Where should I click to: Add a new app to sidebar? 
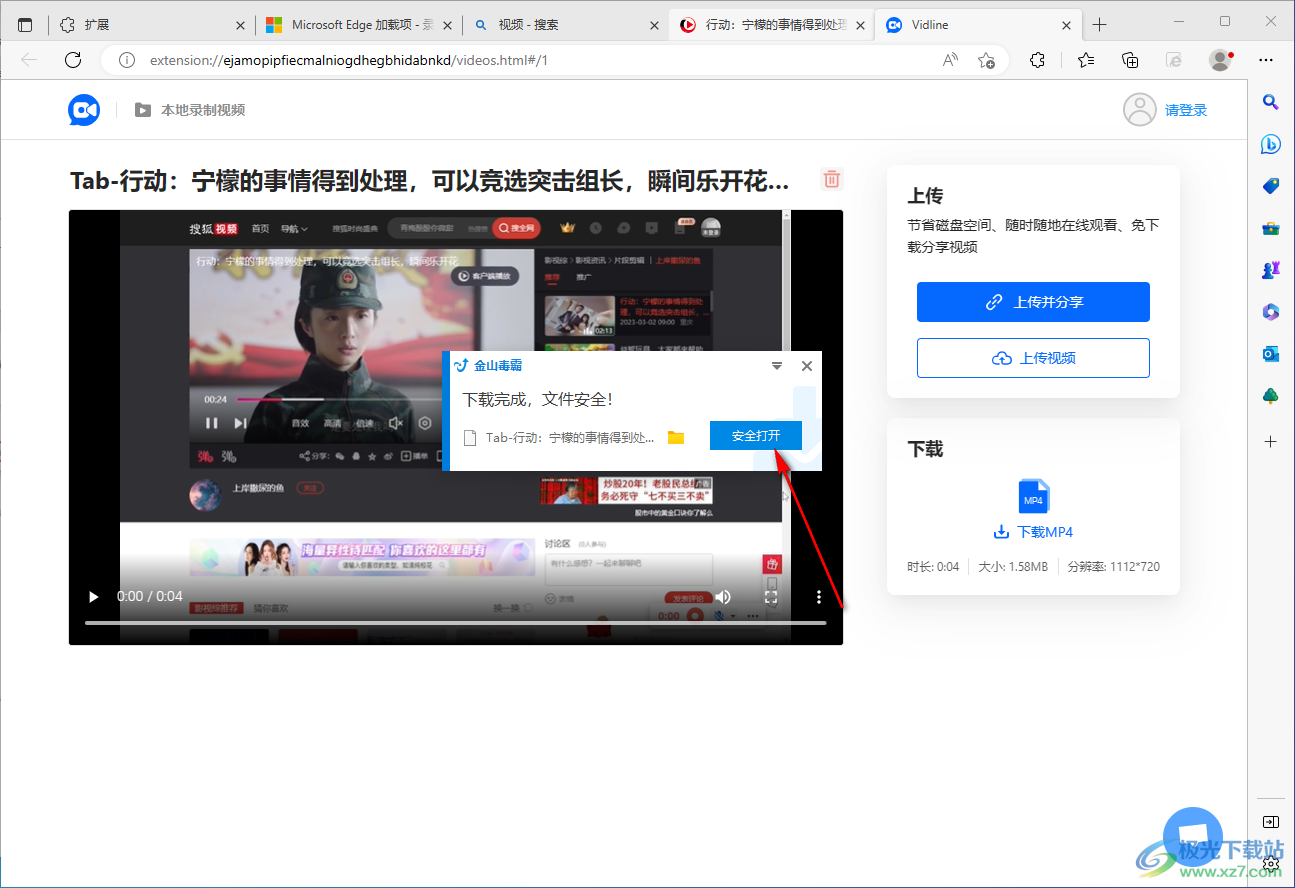tap(1271, 441)
